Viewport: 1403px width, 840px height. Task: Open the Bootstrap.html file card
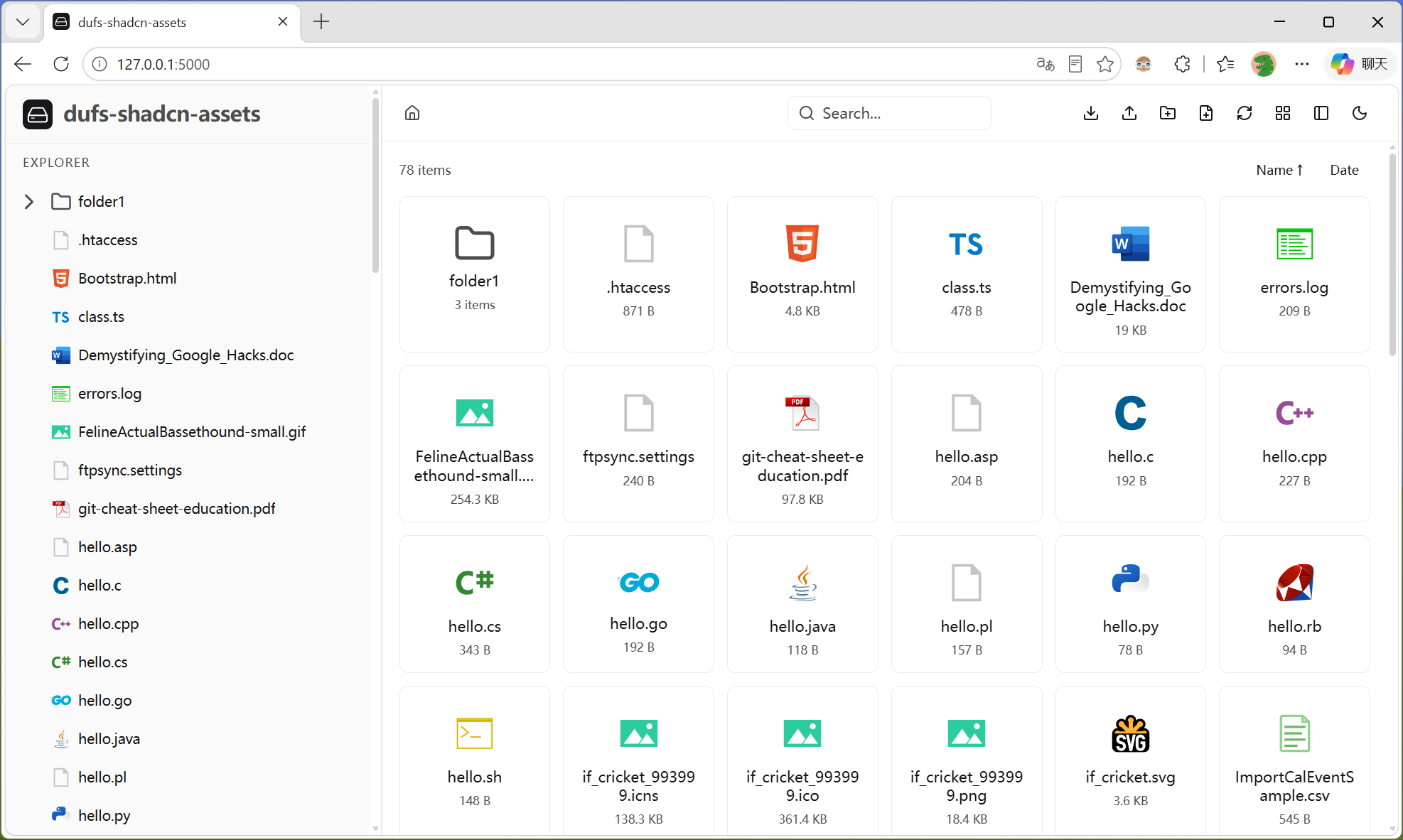802,274
